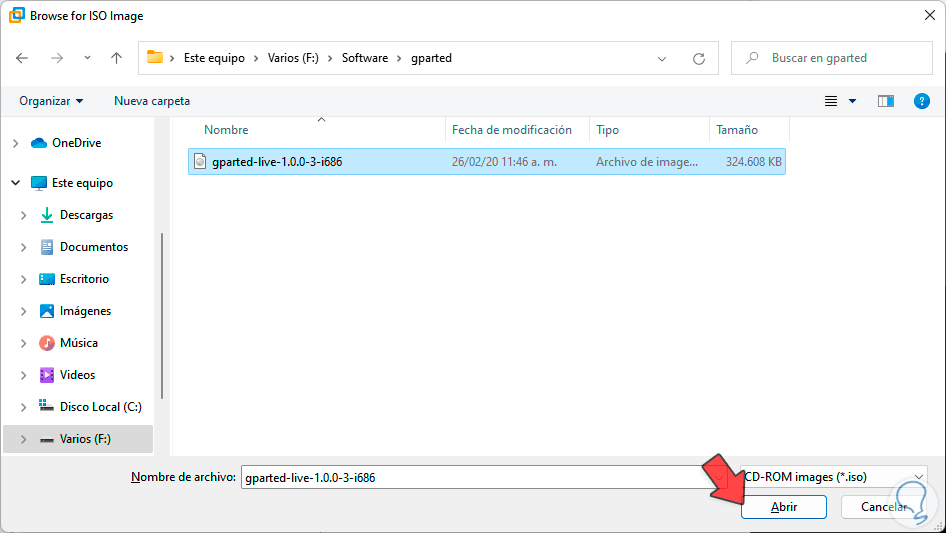
Task: Expand the Varios (F:) node
Action: click(x=24, y=439)
